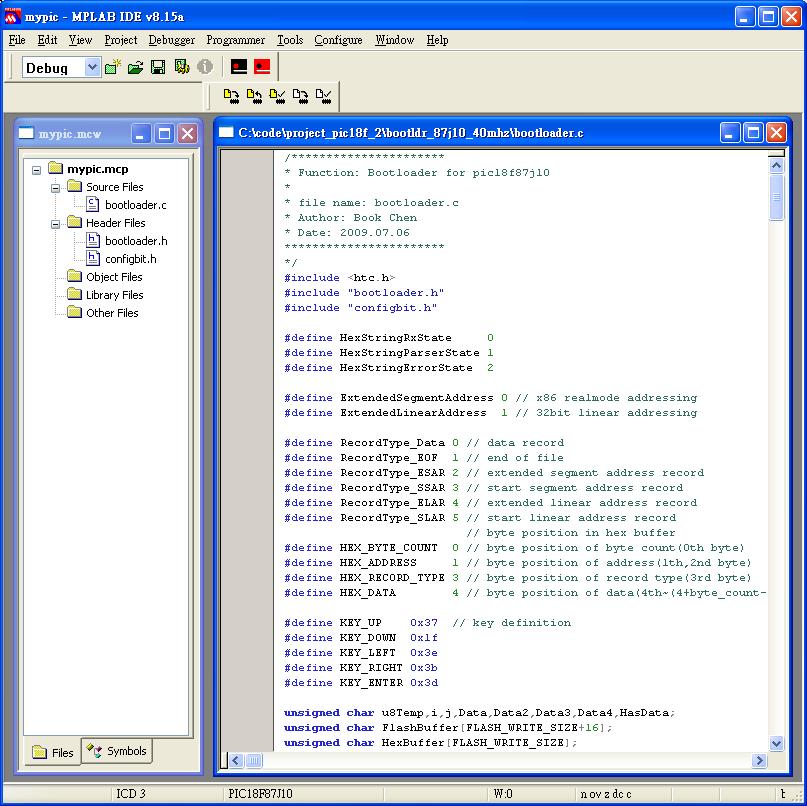Image resolution: width=807 pixels, height=806 pixels.
Task: Click the Save Workspace floppy icon
Action: (158, 67)
